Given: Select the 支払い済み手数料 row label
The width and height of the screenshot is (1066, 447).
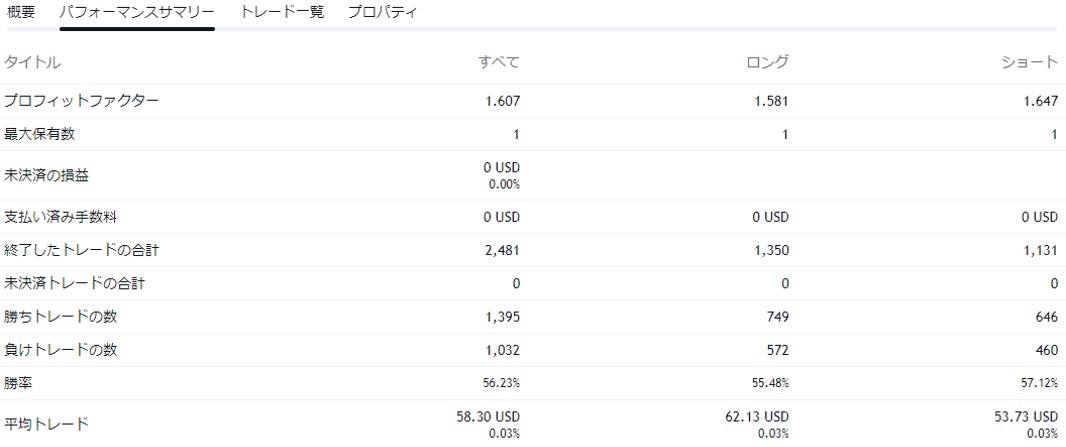Looking at the screenshot, I should [60, 217].
